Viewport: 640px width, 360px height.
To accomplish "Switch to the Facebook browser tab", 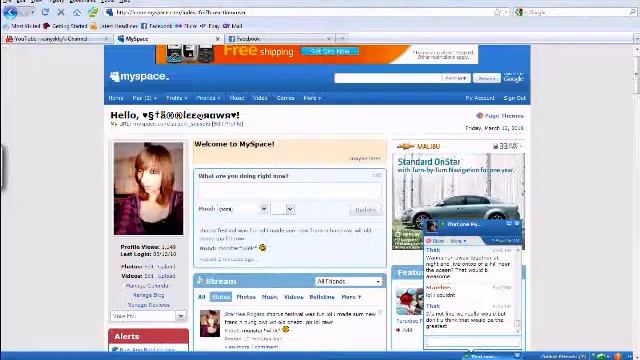I will [280, 39].
